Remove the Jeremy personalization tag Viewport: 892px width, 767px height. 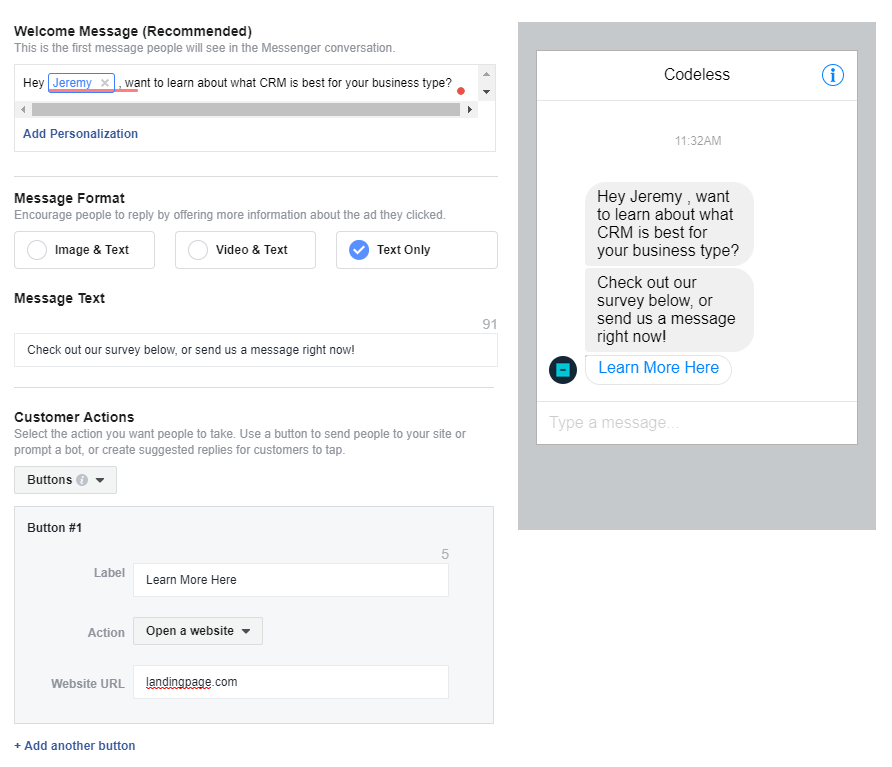click(x=105, y=83)
